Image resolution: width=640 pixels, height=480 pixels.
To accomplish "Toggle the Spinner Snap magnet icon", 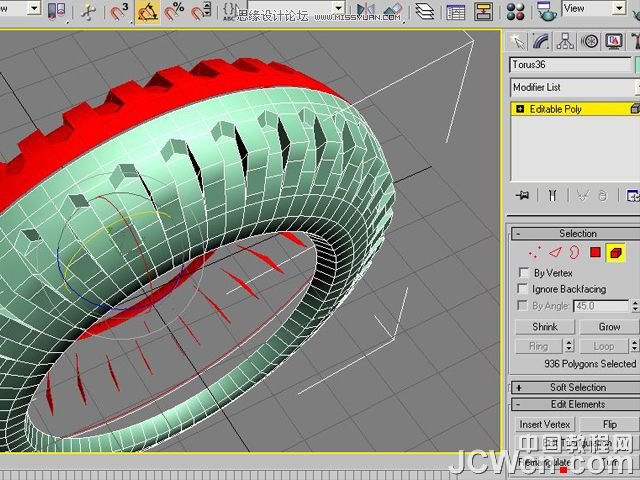I will click(x=202, y=12).
